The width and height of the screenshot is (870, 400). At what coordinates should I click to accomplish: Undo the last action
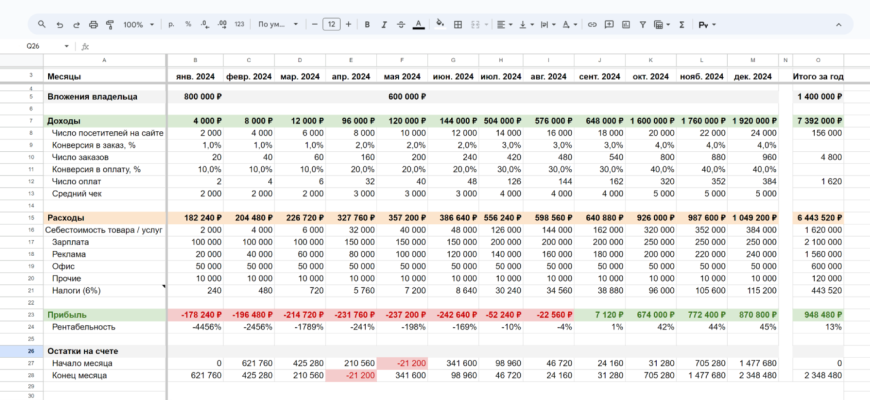tap(60, 24)
